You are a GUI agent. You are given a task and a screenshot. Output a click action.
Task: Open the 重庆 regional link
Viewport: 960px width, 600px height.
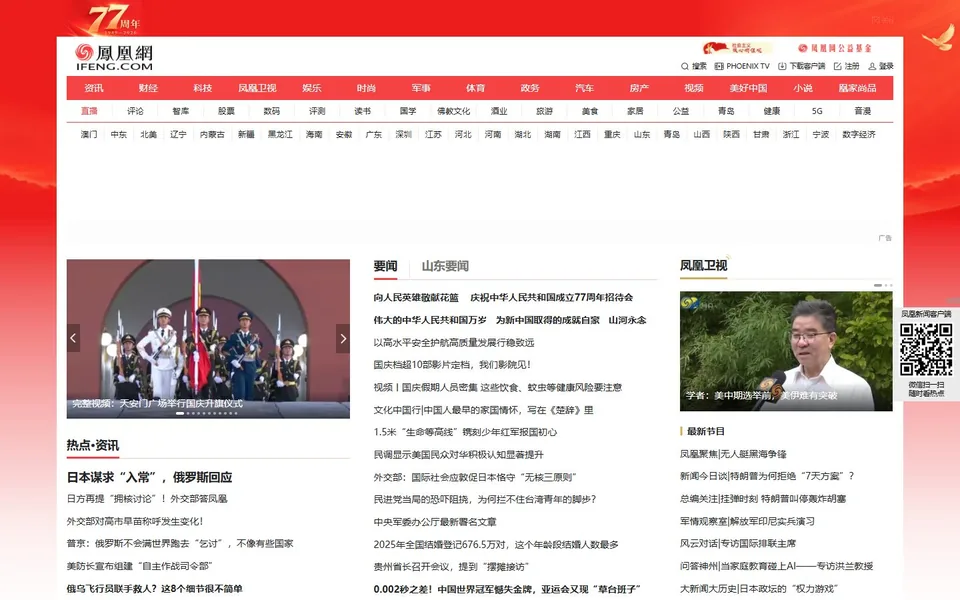tap(612, 134)
